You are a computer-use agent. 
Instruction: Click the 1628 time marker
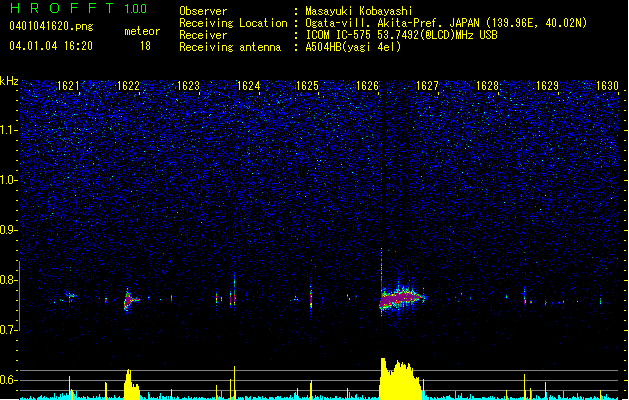pyautogui.click(x=487, y=86)
